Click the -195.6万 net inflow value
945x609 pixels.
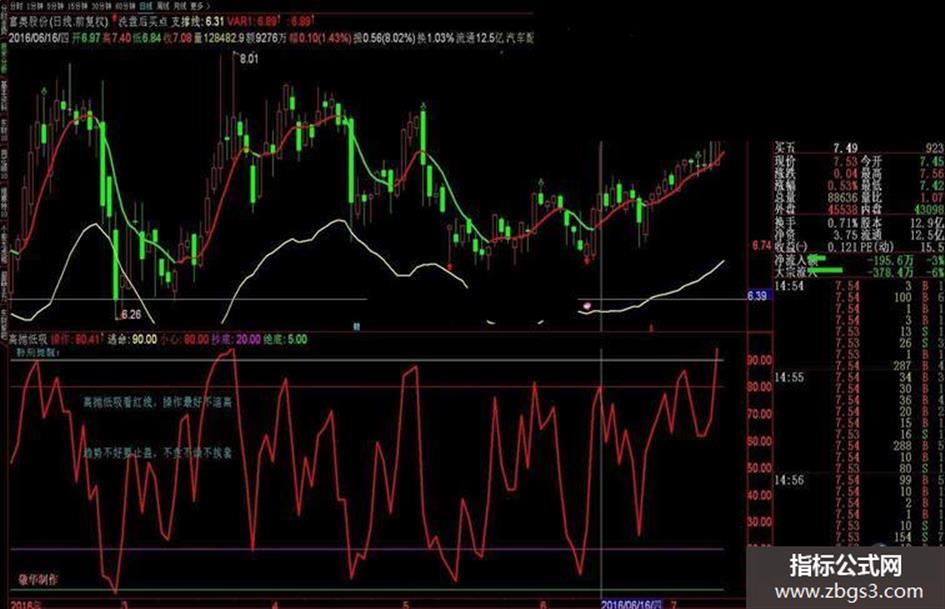click(890, 260)
